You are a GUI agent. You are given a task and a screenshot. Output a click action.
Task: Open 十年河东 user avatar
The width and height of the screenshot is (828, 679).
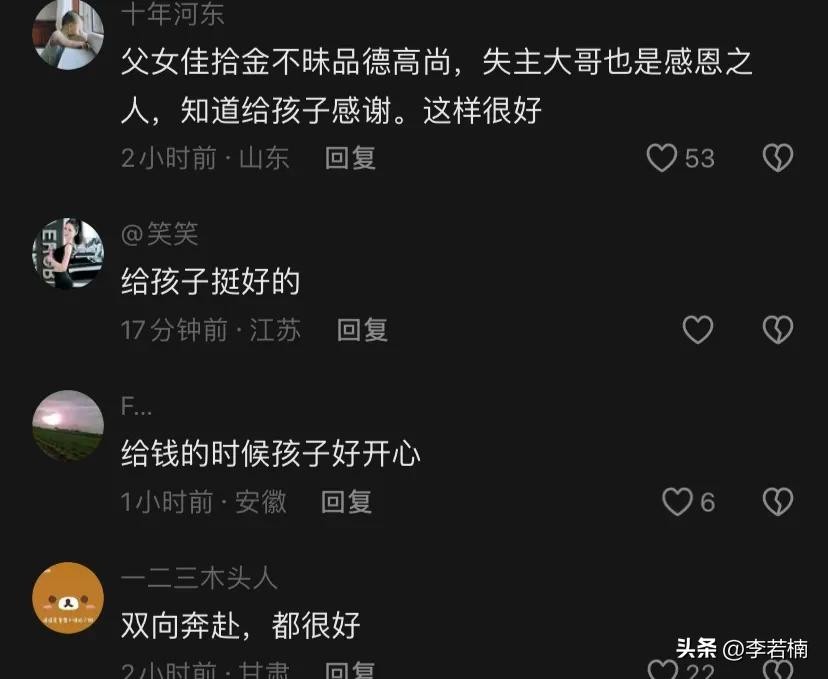[x=68, y=34]
